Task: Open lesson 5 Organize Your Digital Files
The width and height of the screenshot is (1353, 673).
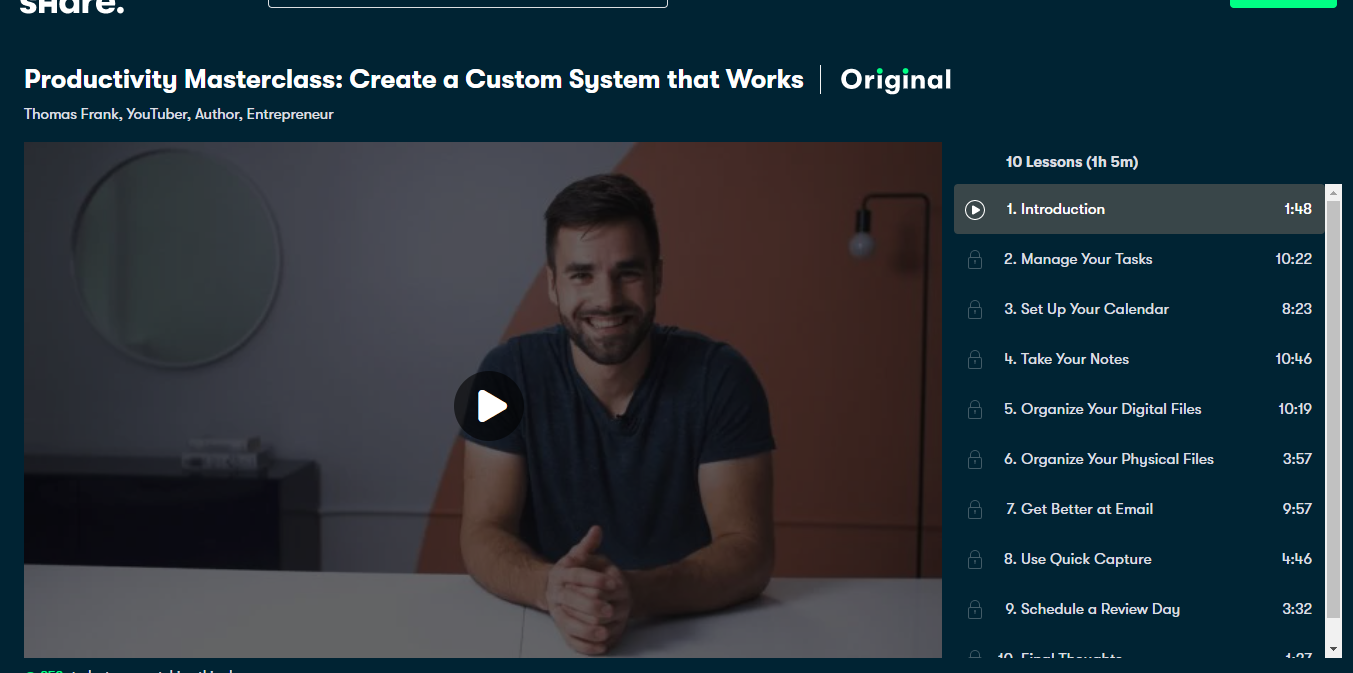Action: coord(1139,409)
